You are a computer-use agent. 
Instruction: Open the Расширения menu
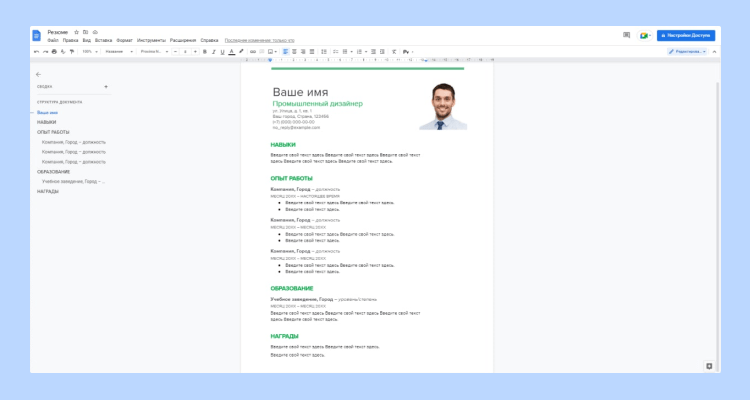183,41
